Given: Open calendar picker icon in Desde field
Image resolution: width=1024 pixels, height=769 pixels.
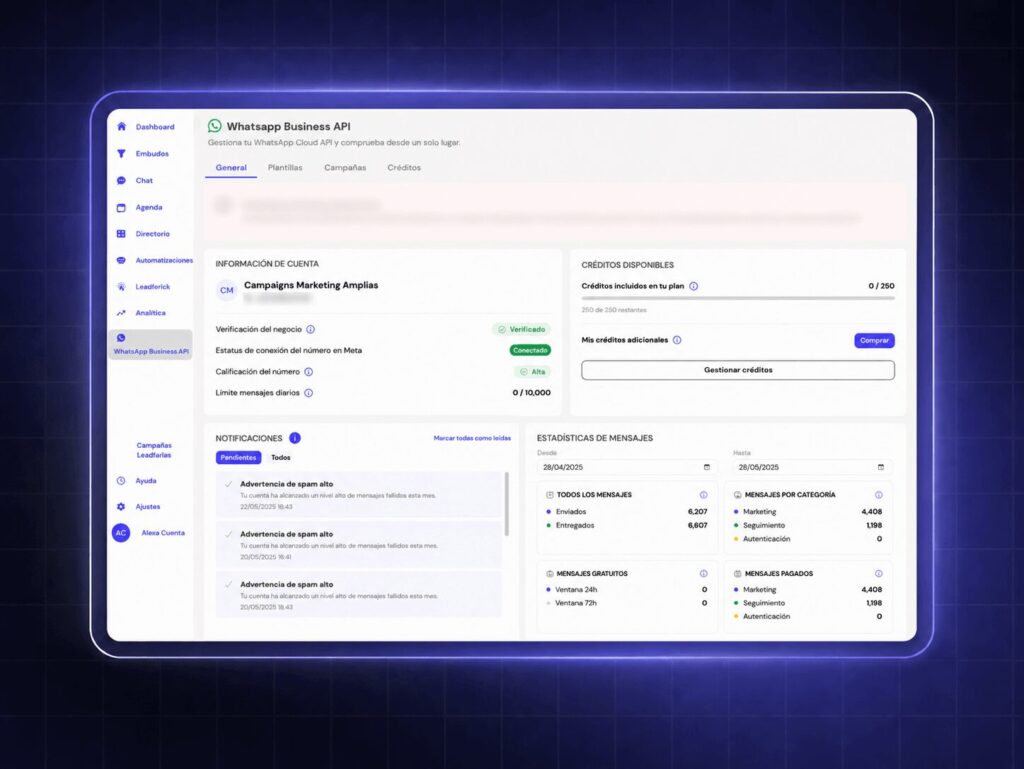Looking at the screenshot, I should pos(707,467).
